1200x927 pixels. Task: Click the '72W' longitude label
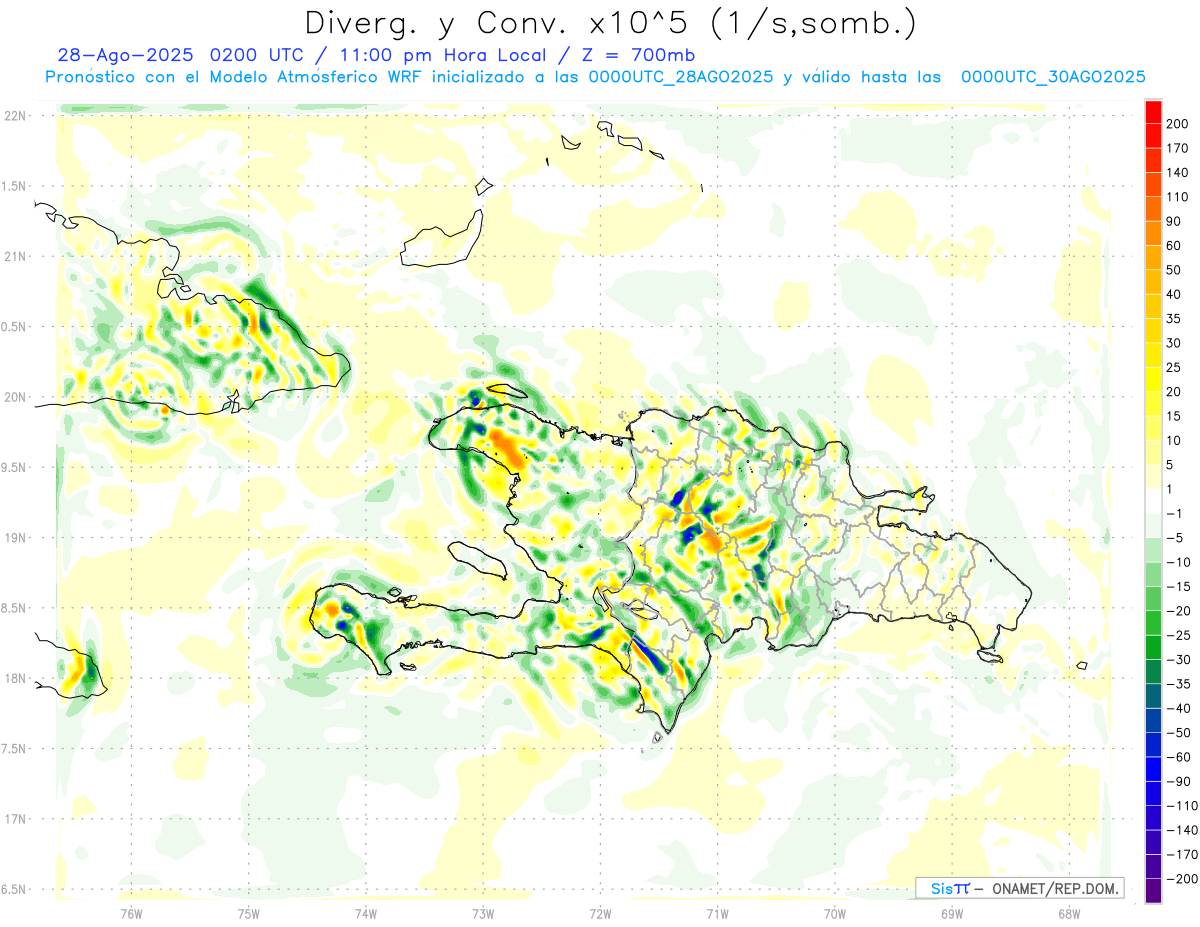coord(600,914)
